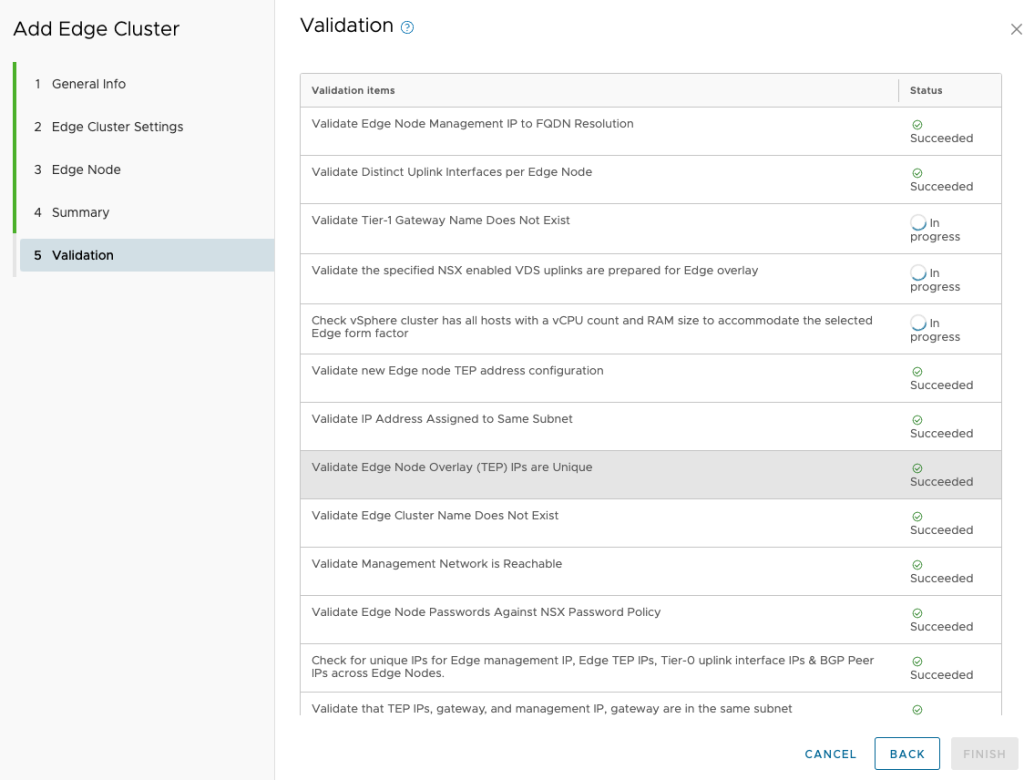The height and width of the screenshot is (780, 1024).
Task: Click success icon for Overlay (TEP) IPs Unique row
Action: [917, 468]
